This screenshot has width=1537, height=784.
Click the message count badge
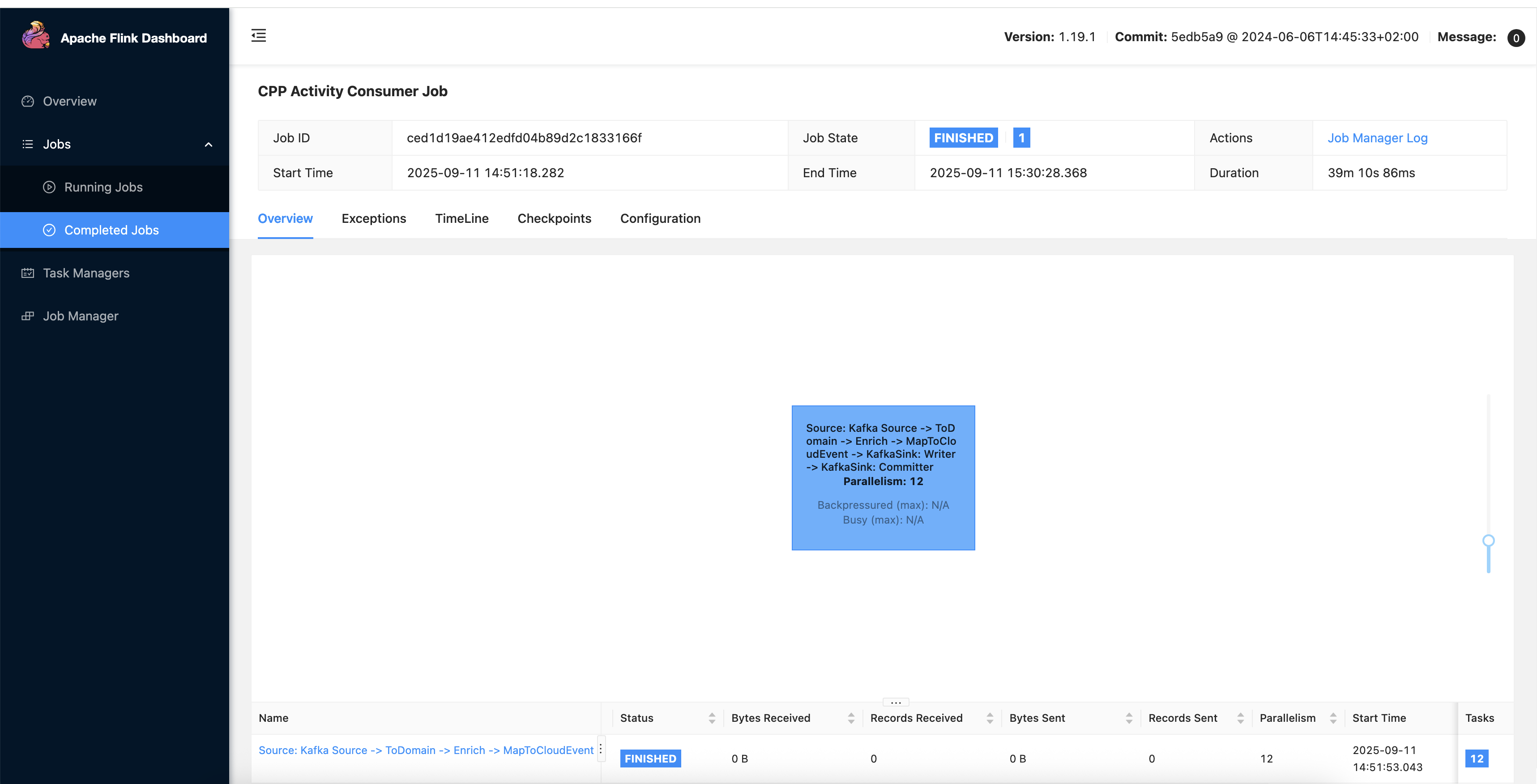pos(1516,38)
